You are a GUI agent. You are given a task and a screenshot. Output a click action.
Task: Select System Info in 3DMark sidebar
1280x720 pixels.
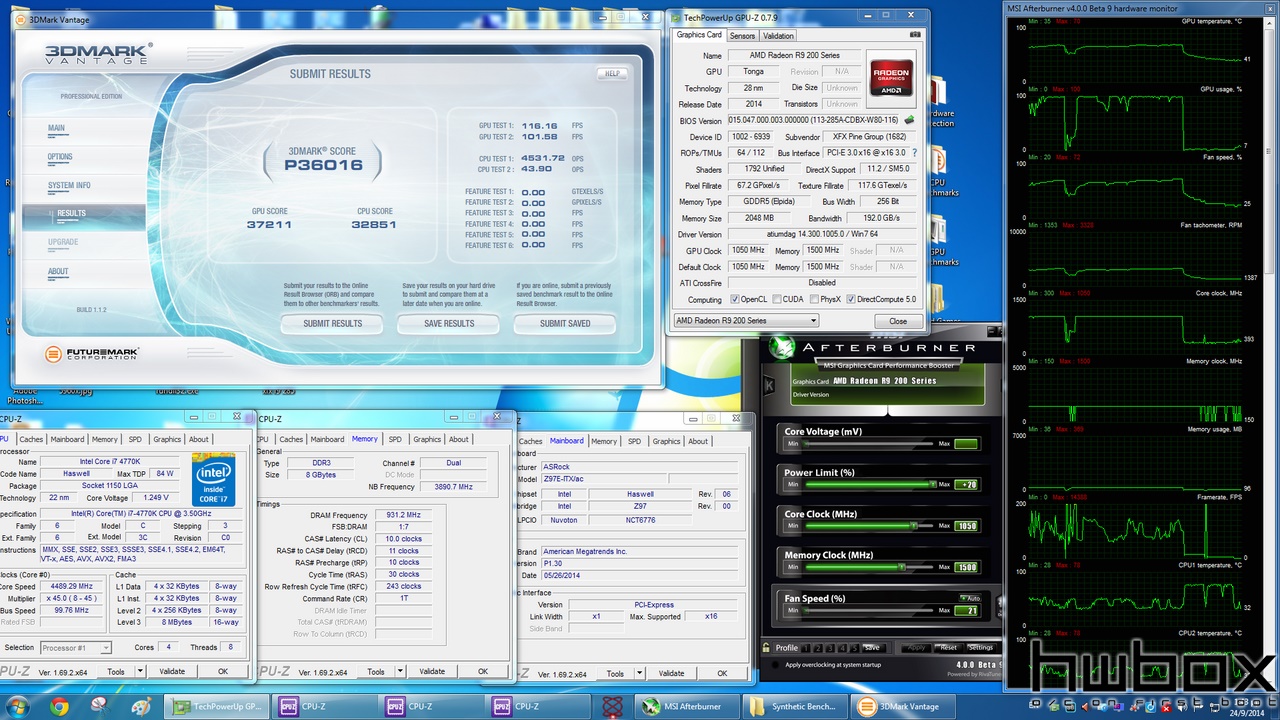pos(69,185)
